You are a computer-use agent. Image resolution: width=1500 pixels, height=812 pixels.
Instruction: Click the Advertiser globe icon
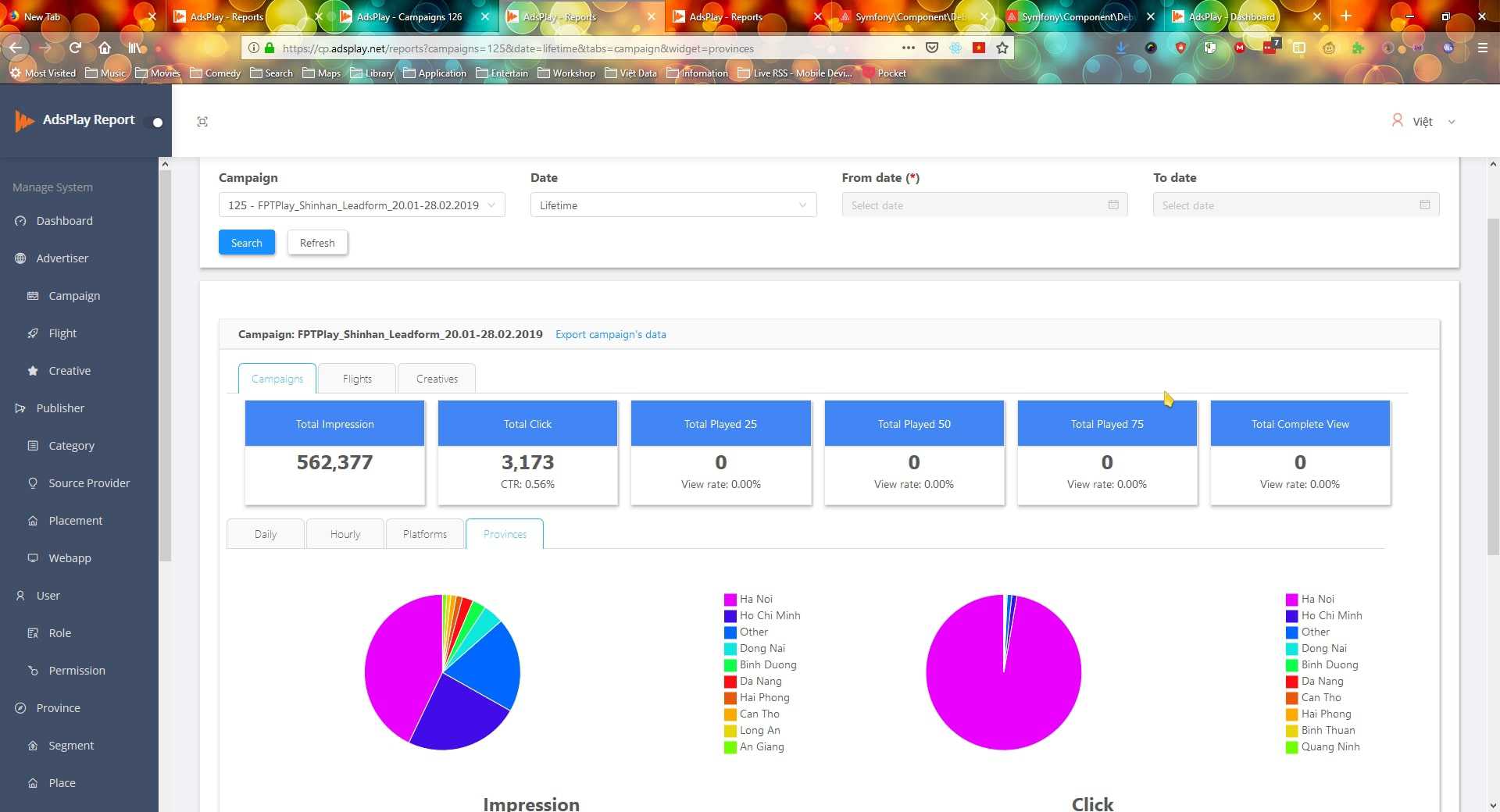(20, 258)
